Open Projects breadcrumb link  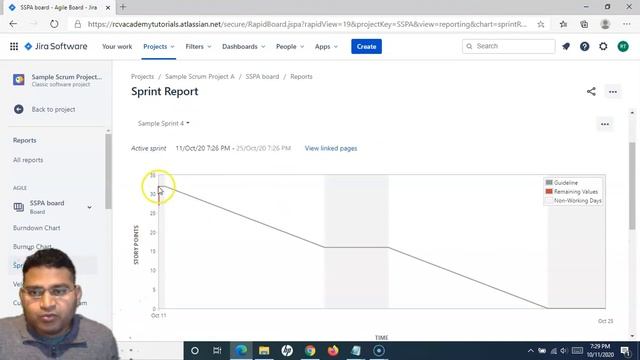coord(142,76)
